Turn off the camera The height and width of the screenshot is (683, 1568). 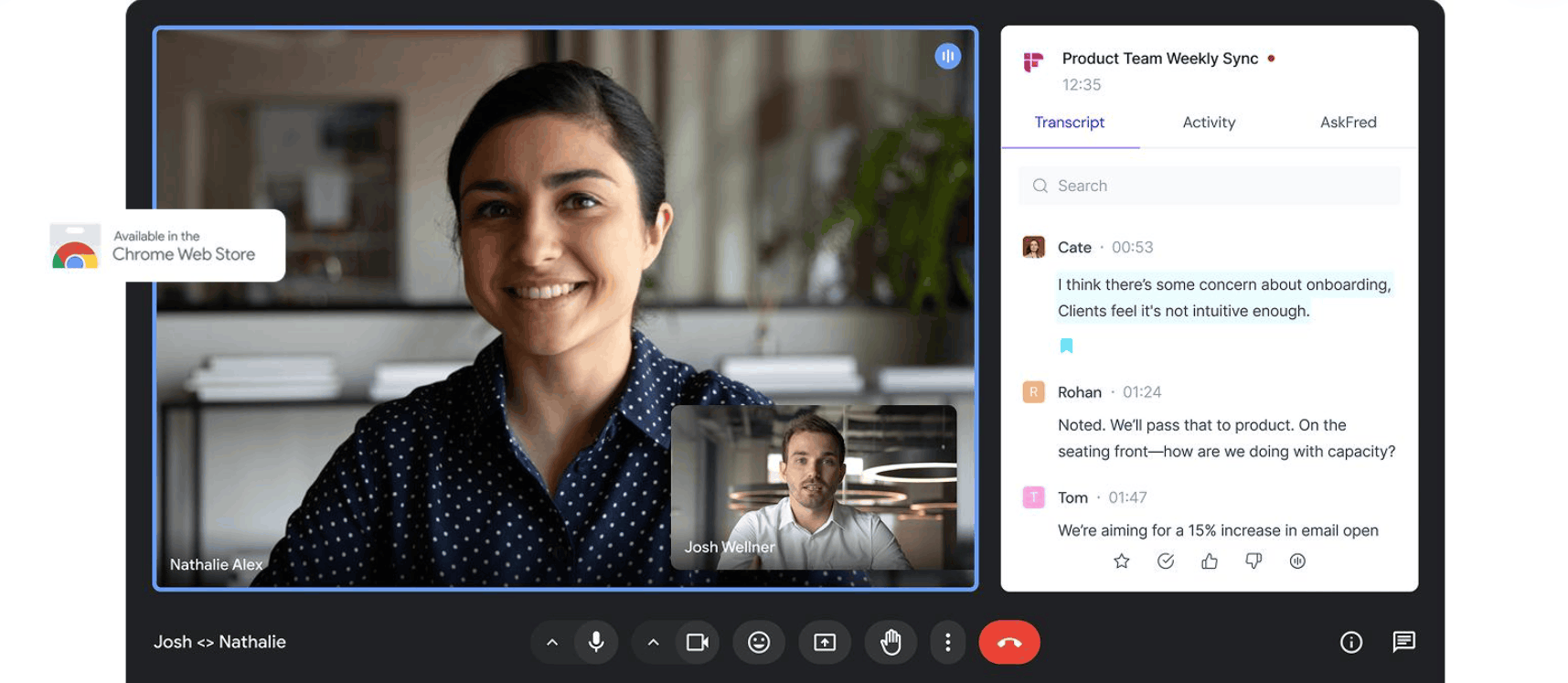point(698,643)
